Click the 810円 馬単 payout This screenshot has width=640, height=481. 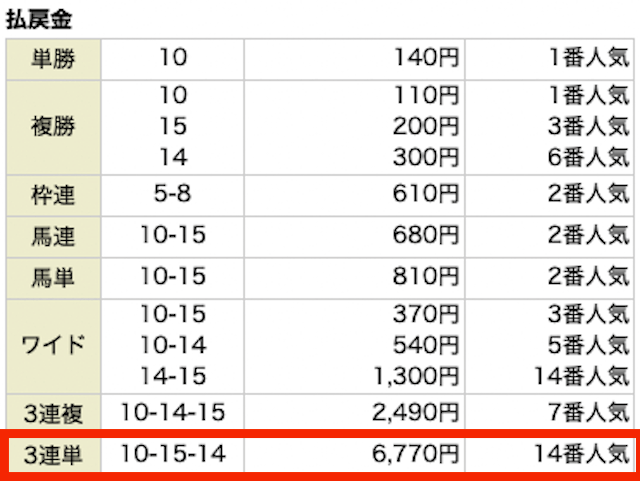pyautogui.click(x=426, y=276)
